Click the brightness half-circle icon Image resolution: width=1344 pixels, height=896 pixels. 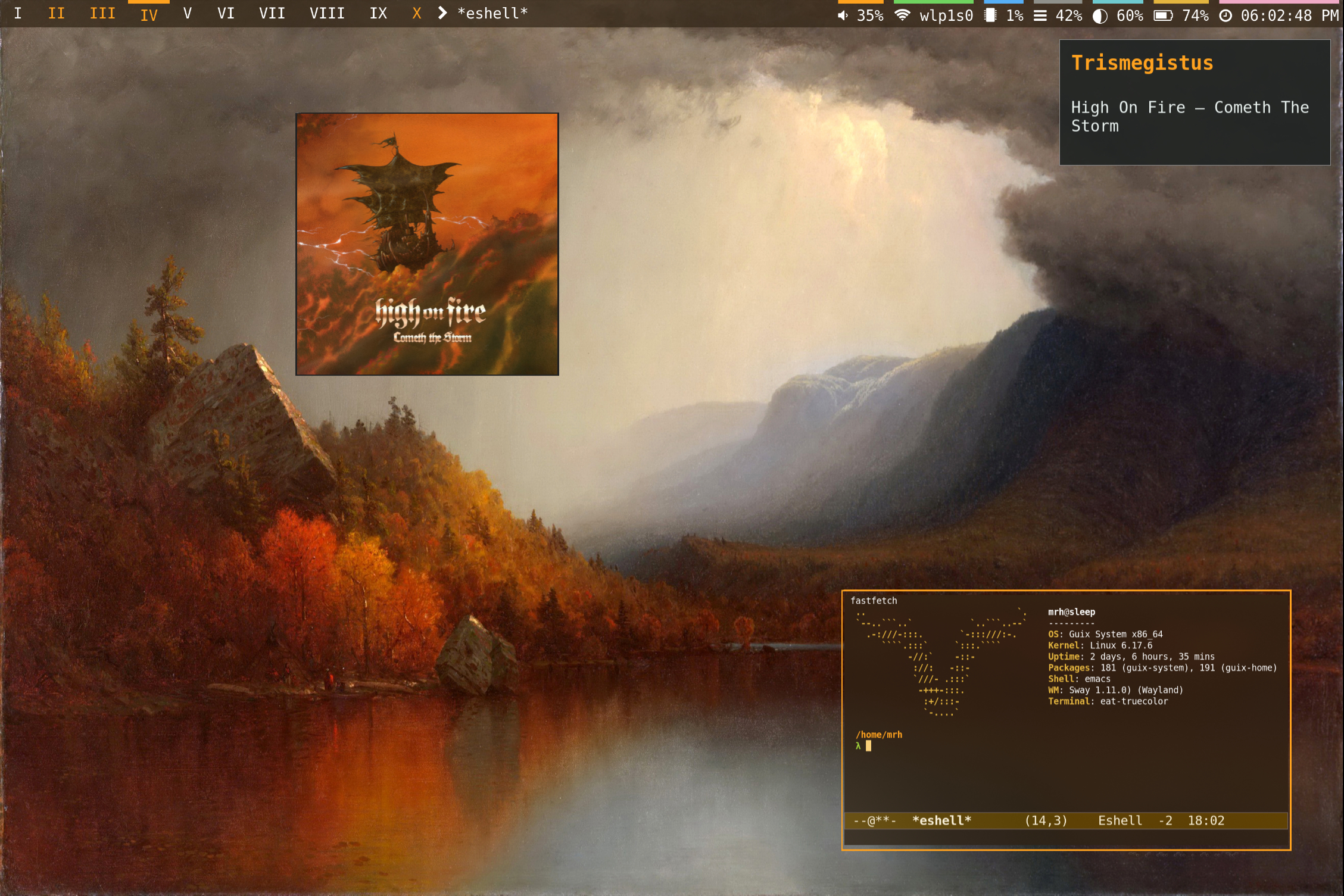coord(1100,15)
